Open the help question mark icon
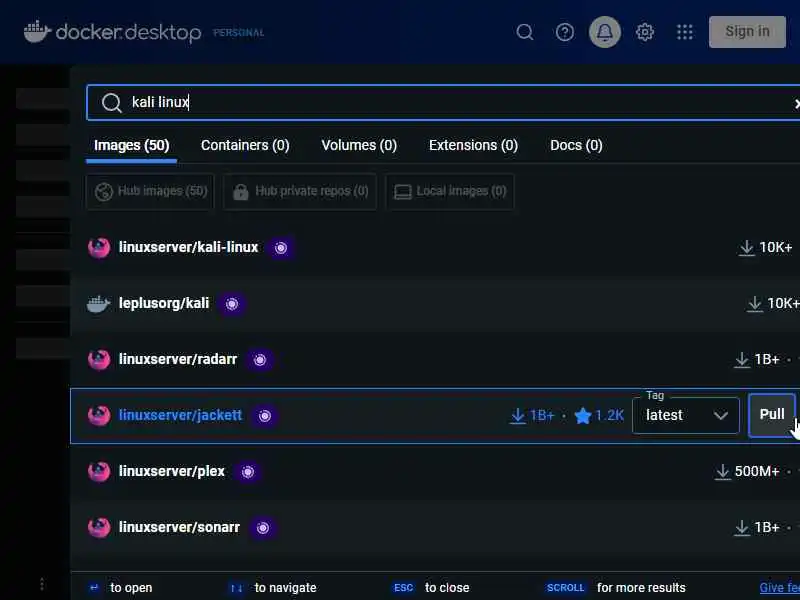The height and width of the screenshot is (600, 800). coord(564,32)
